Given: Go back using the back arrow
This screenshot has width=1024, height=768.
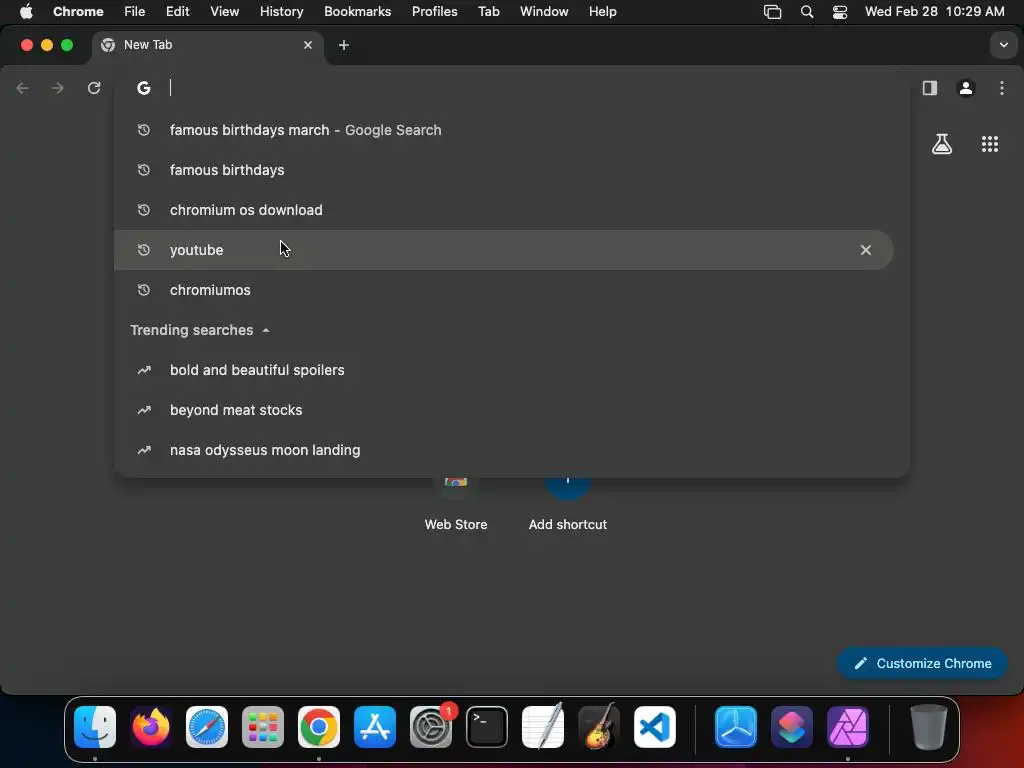Looking at the screenshot, I should (22, 88).
